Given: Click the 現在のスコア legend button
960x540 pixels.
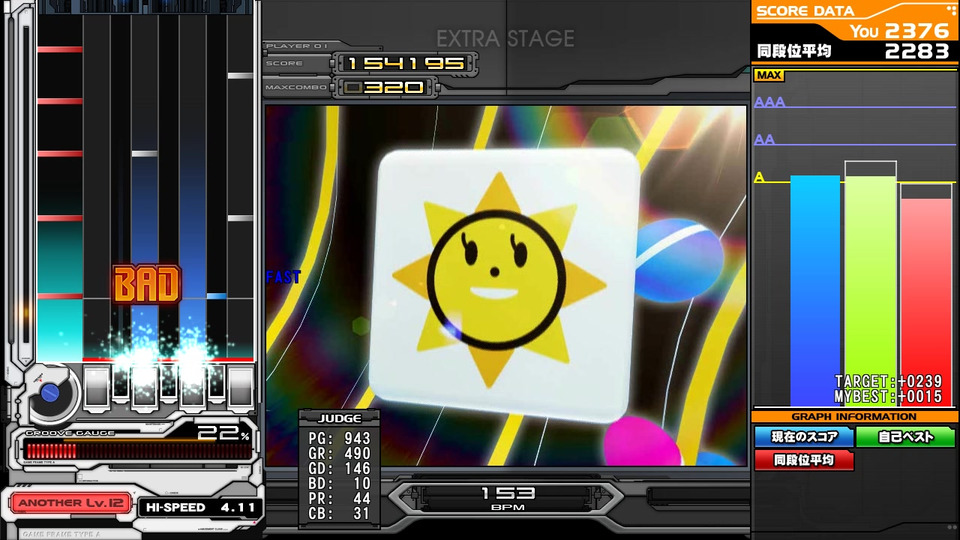Looking at the screenshot, I should pos(804,437).
